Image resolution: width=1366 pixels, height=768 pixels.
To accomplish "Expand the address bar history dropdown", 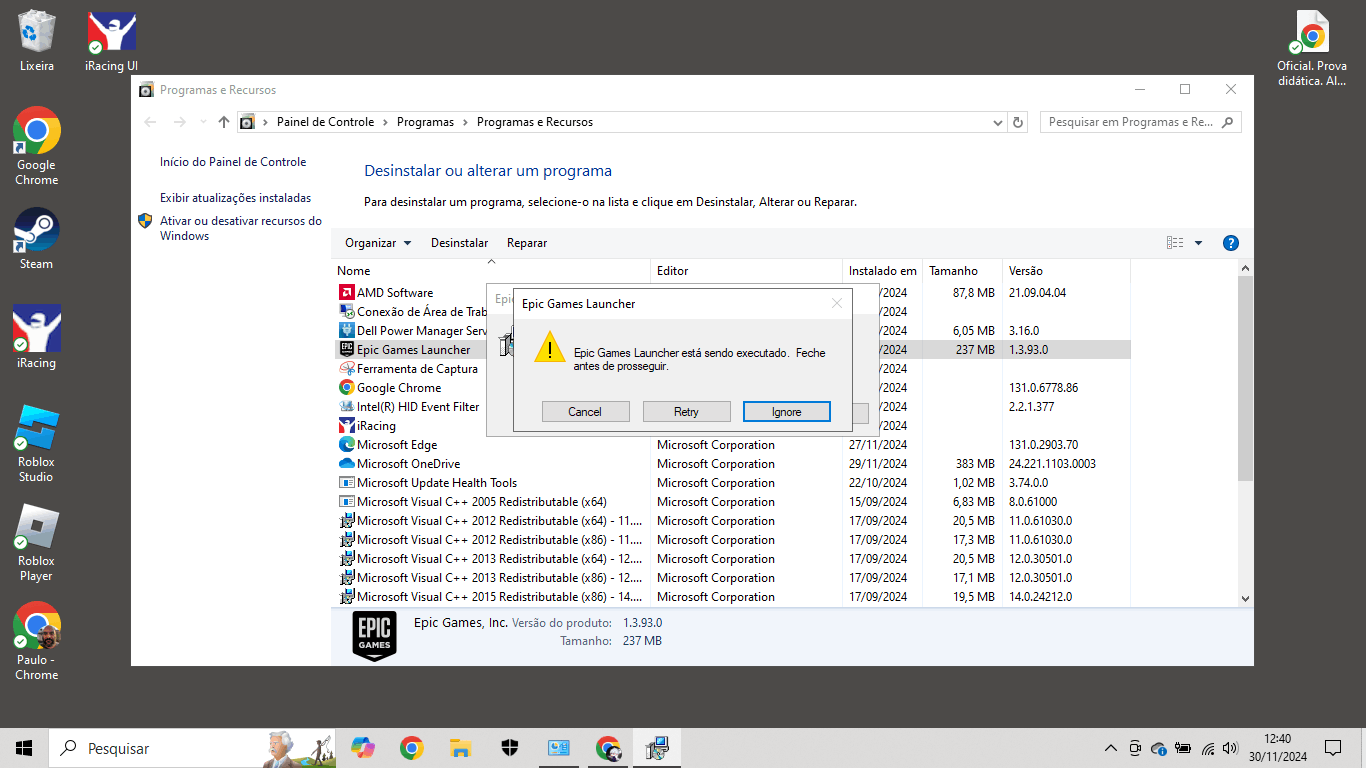I will [x=998, y=122].
